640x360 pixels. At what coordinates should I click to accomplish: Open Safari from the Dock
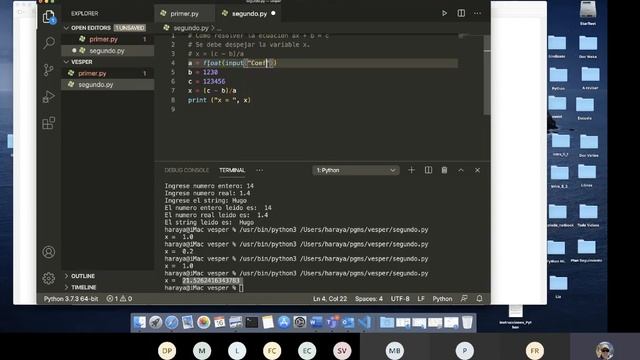(171, 322)
